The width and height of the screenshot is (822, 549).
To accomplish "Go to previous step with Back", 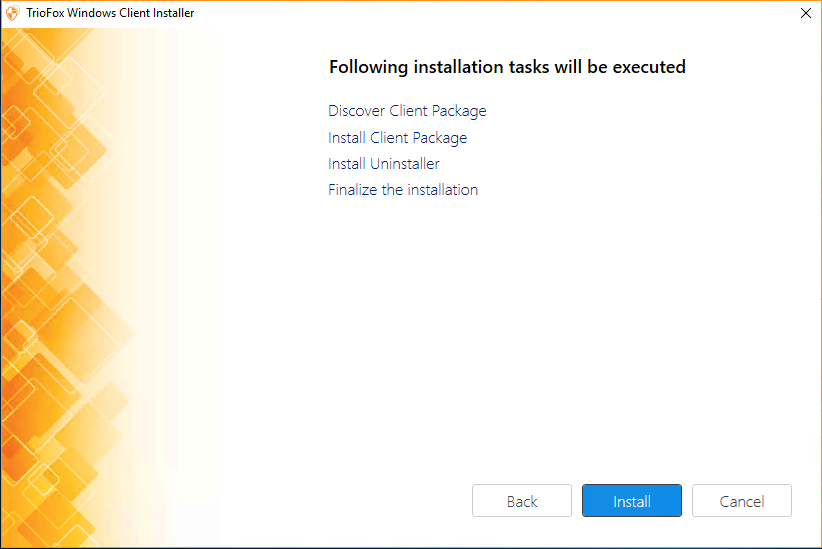I will (x=522, y=501).
